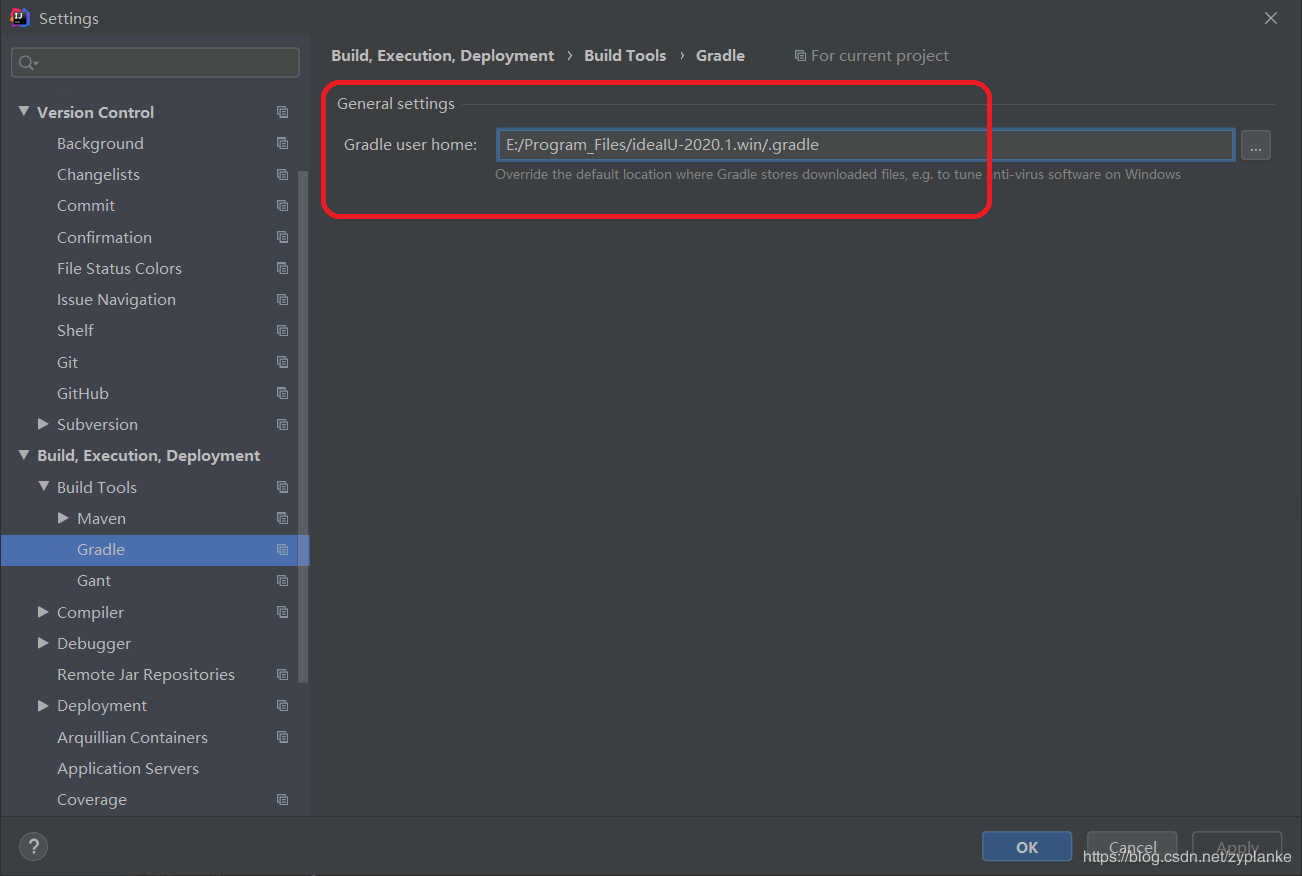Click project-level icon beside Build Tools
1302x876 pixels.
pyautogui.click(x=283, y=487)
